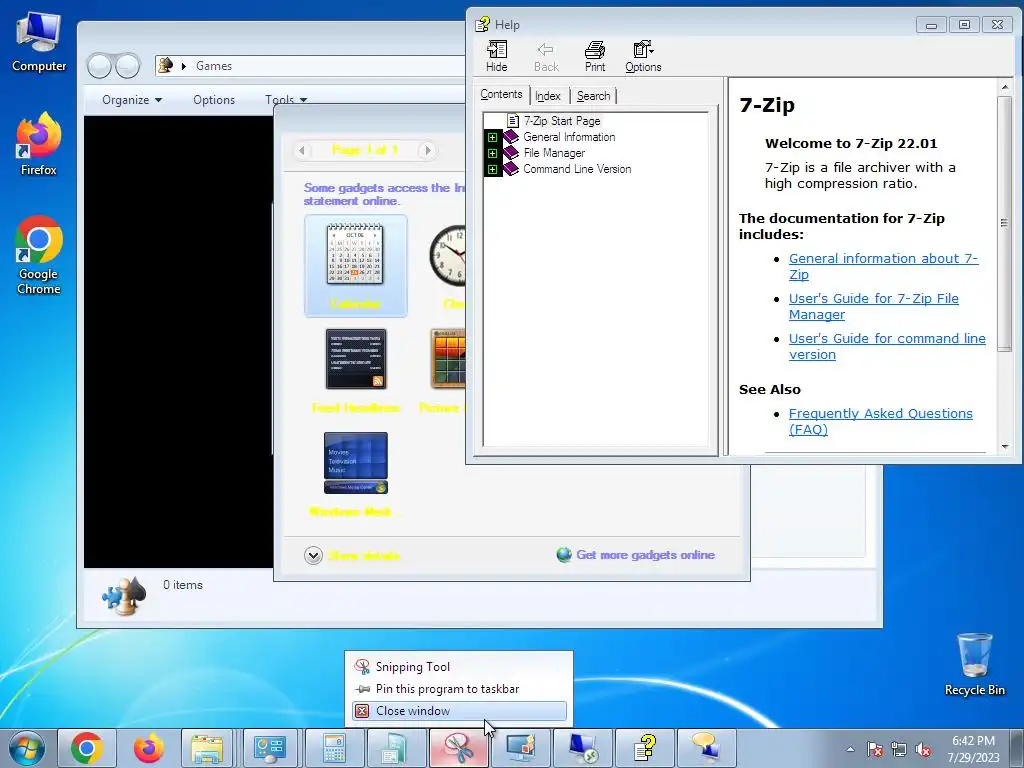
Task: Click the Command Line Version book icon
Action: coord(511,169)
